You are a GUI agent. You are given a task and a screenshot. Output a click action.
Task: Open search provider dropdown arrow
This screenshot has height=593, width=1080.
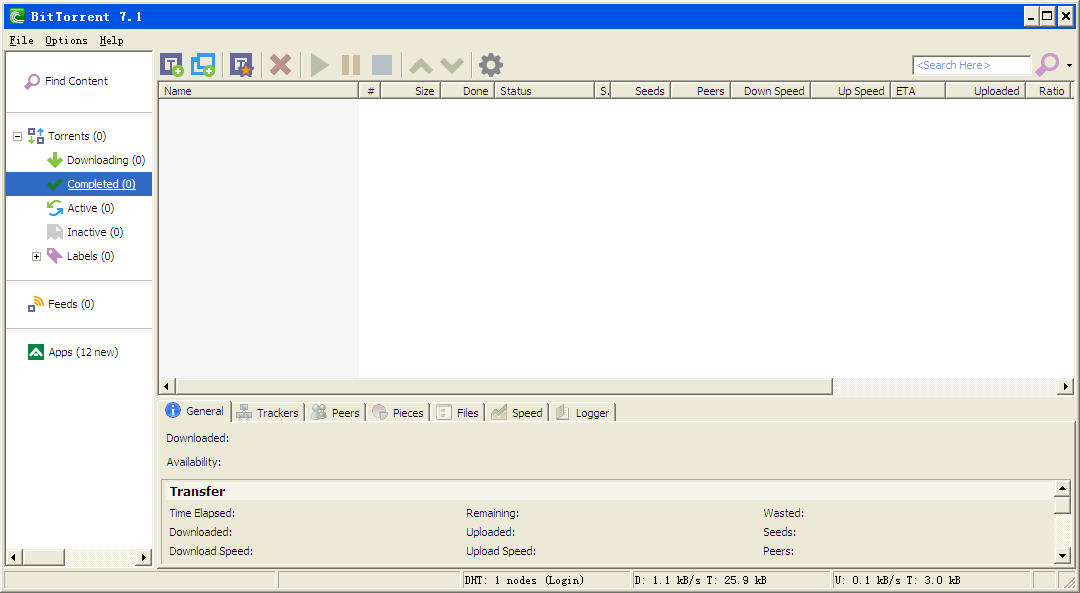coord(1069,65)
